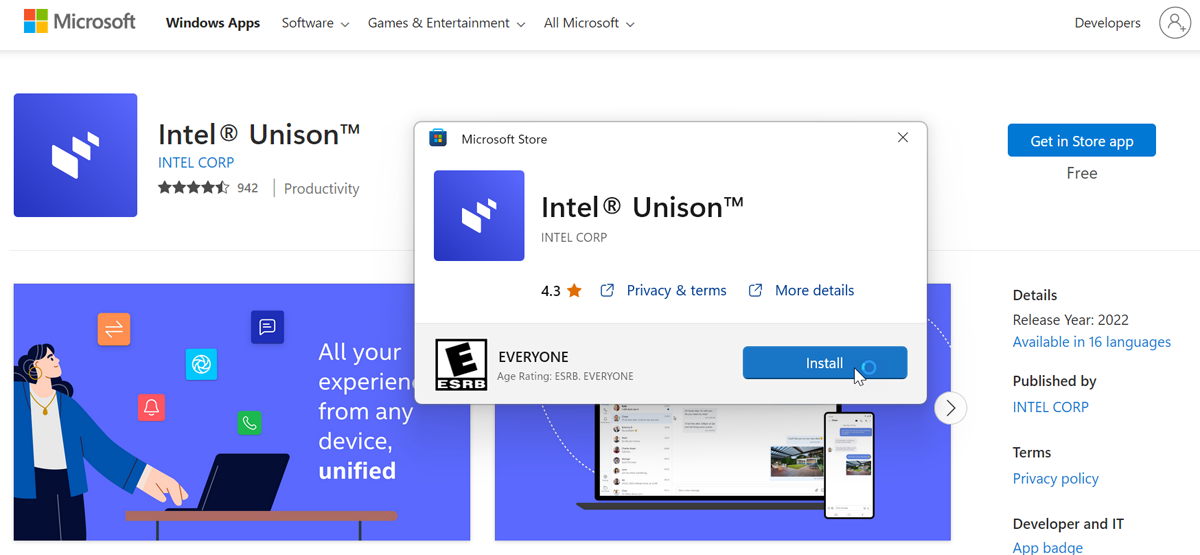This screenshot has height=555, width=1200.
Task: Click the external link icon beside More details
Action: click(756, 291)
